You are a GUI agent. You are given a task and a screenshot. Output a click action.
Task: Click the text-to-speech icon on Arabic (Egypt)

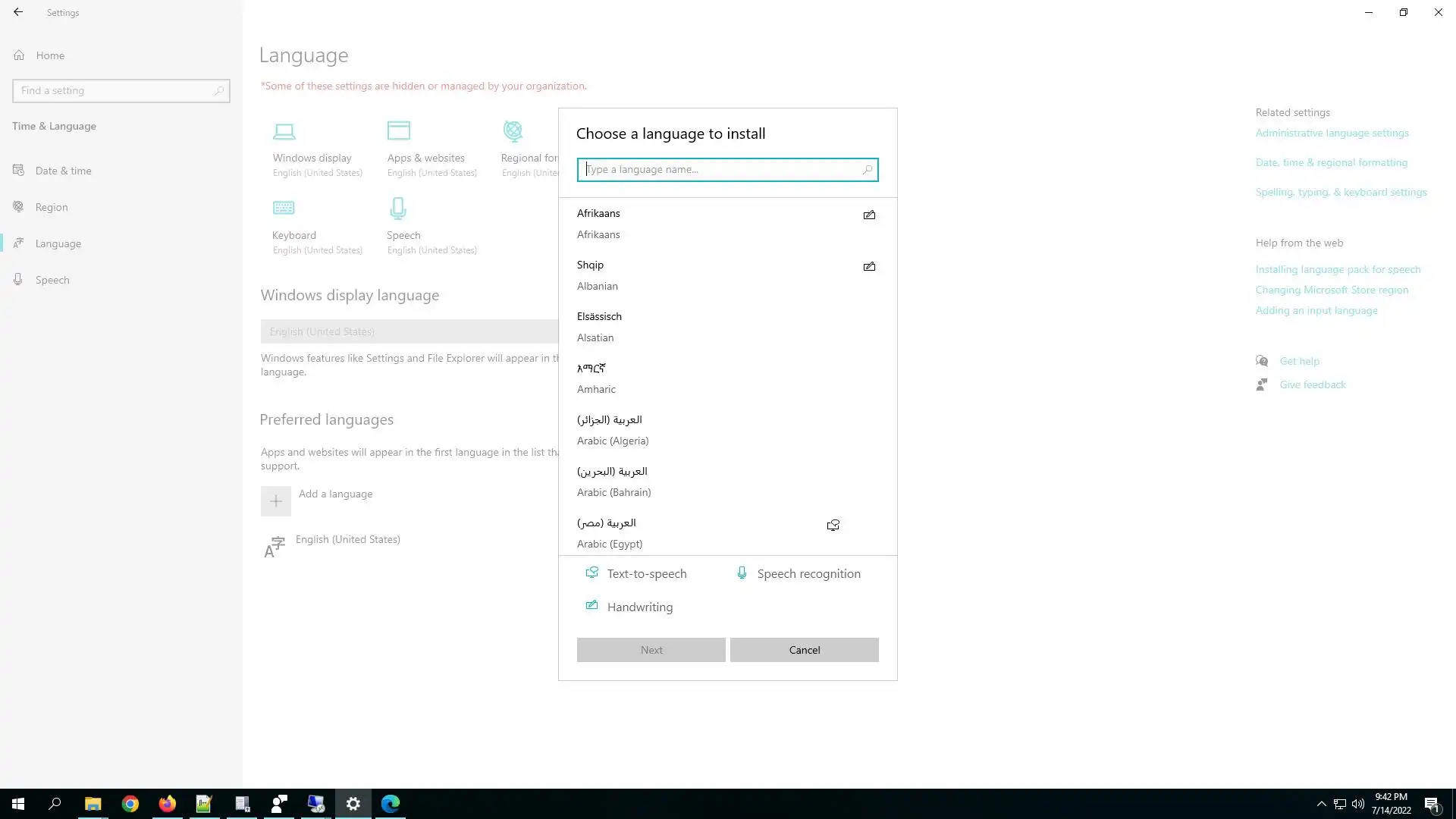pyautogui.click(x=833, y=526)
